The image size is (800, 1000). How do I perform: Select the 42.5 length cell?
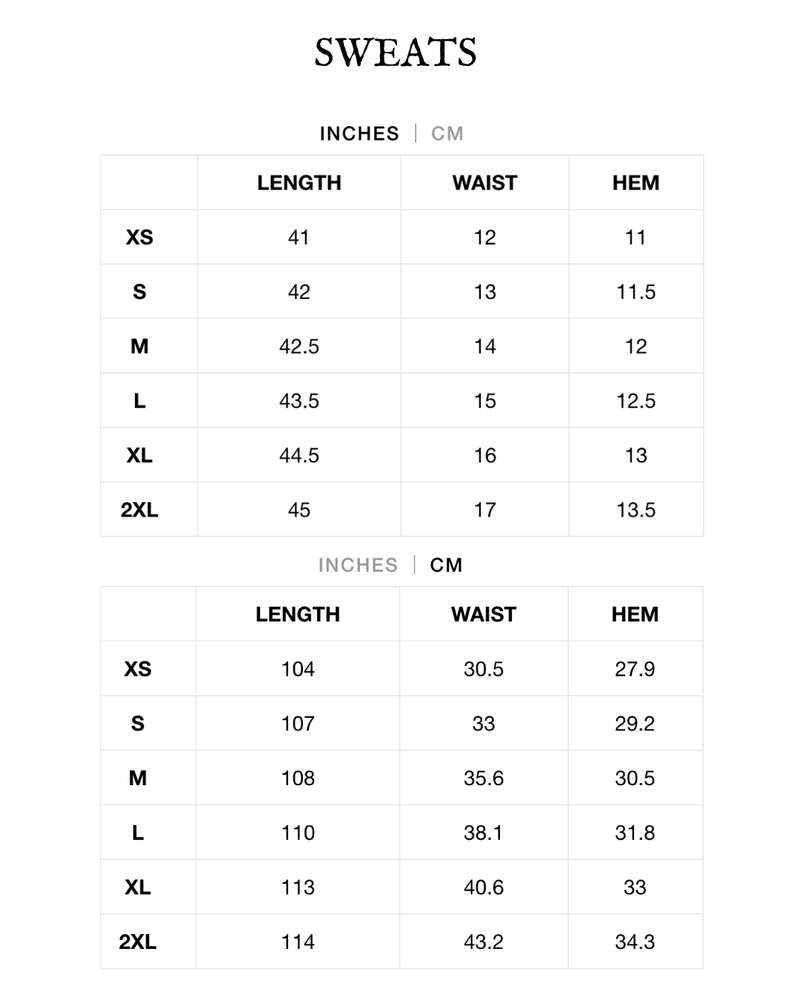pyautogui.click(x=299, y=347)
